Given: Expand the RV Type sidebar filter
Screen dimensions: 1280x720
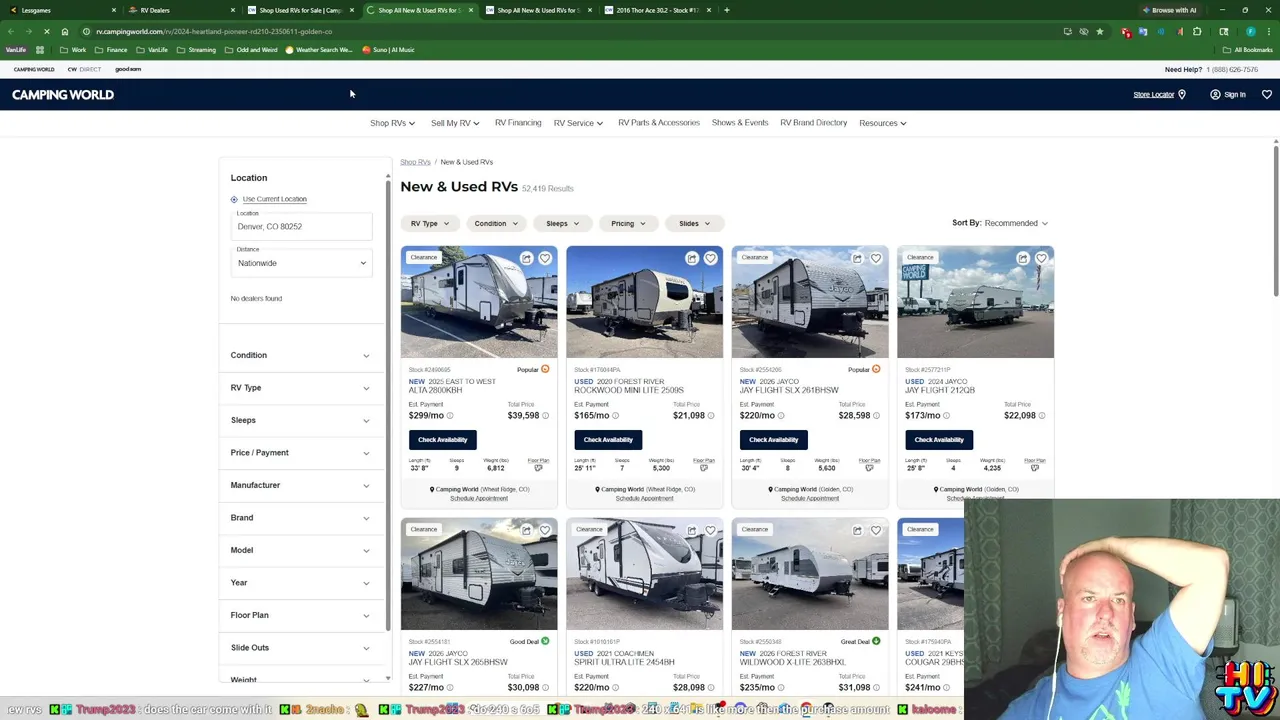Looking at the screenshot, I should (x=300, y=388).
